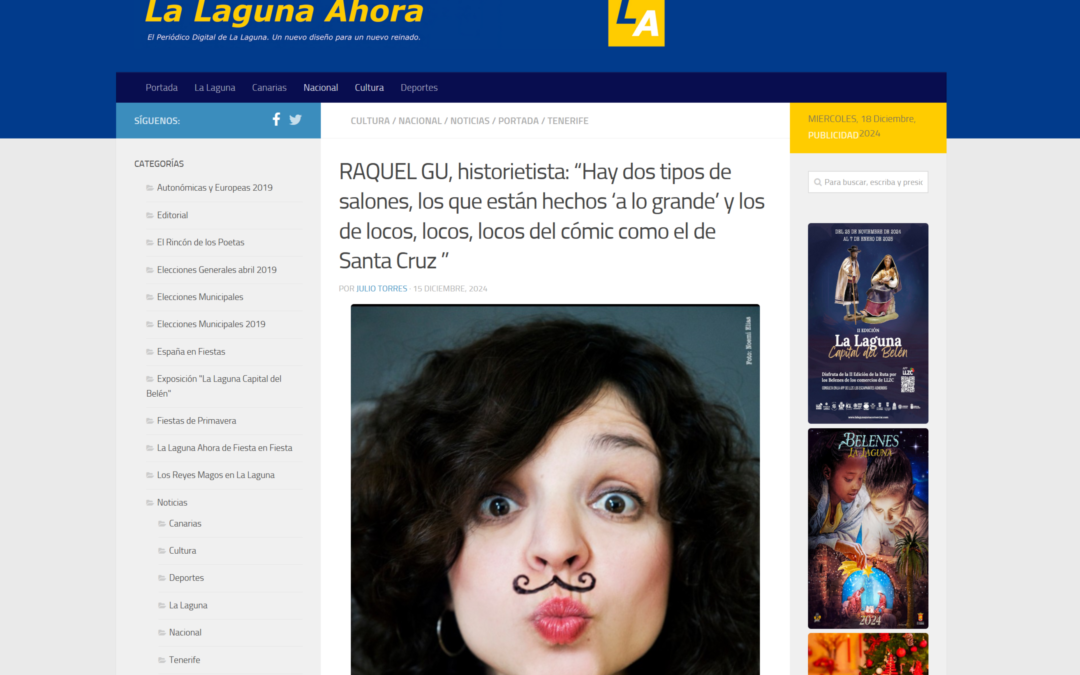Open Elecciones Generales abril 2019 category
The width and height of the screenshot is (1080, 675).
tap(216, 270)
